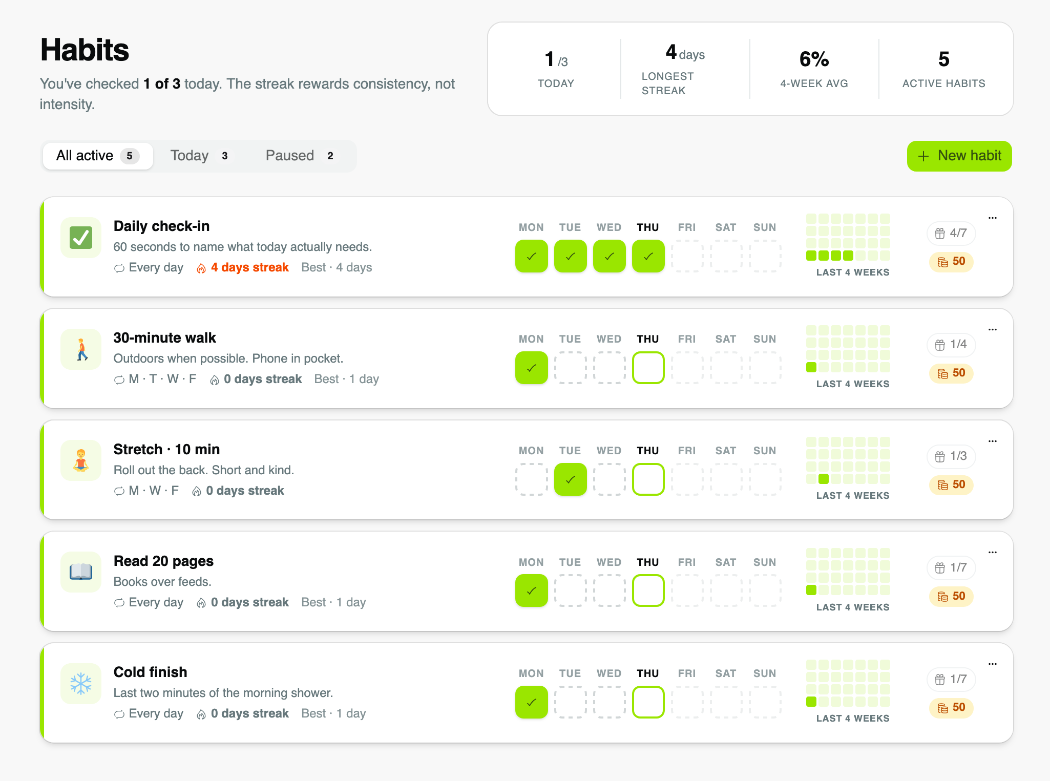
Task: Click the flame icon beside 4 days streak
Action: [201, 268]
